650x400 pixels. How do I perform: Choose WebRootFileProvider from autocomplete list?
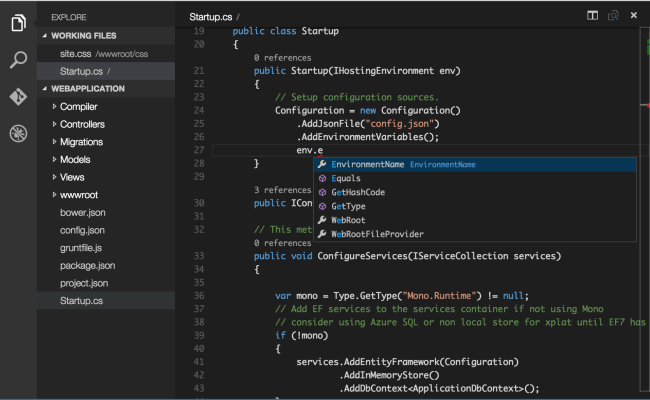(x=475, y=234)
